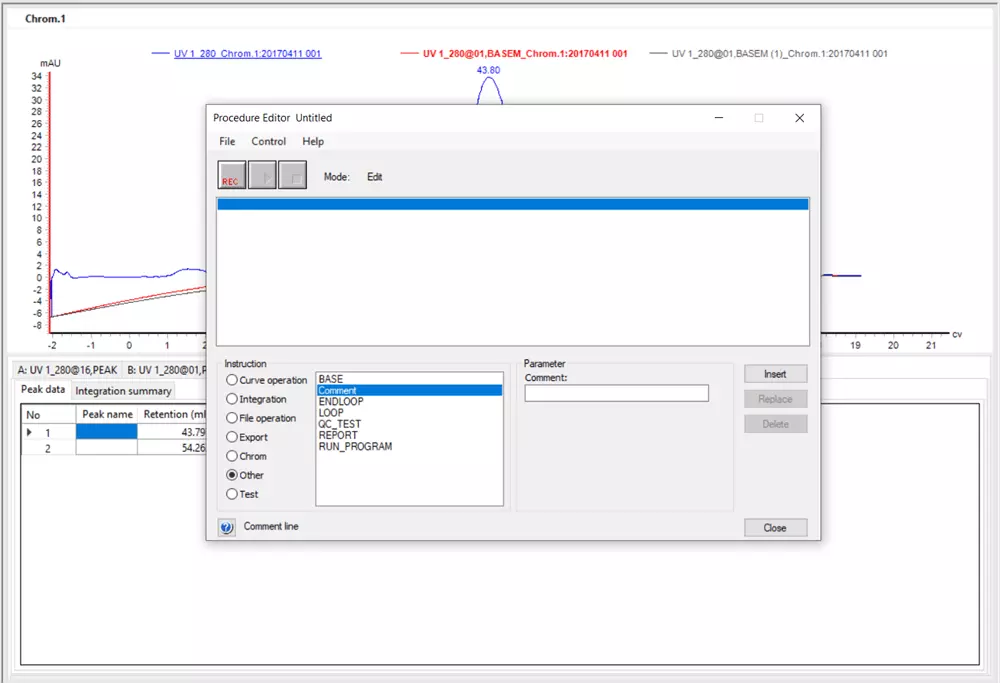Click the row arrow marker for peak 1
This screenshot has height=683, width=1000.
(x=29, y=432)
